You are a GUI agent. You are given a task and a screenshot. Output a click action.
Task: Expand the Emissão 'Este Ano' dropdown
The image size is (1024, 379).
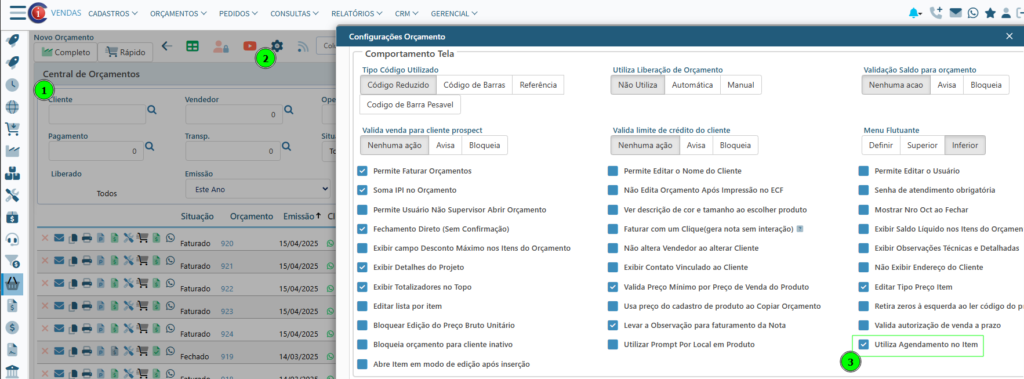point(258,189)
